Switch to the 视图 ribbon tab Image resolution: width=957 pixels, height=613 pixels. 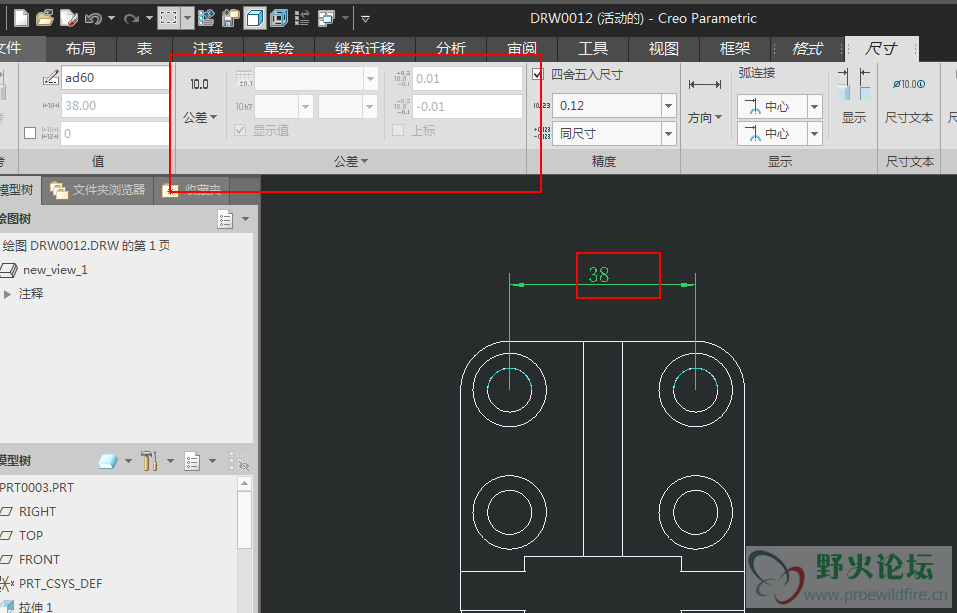click(x=664, y=48)
